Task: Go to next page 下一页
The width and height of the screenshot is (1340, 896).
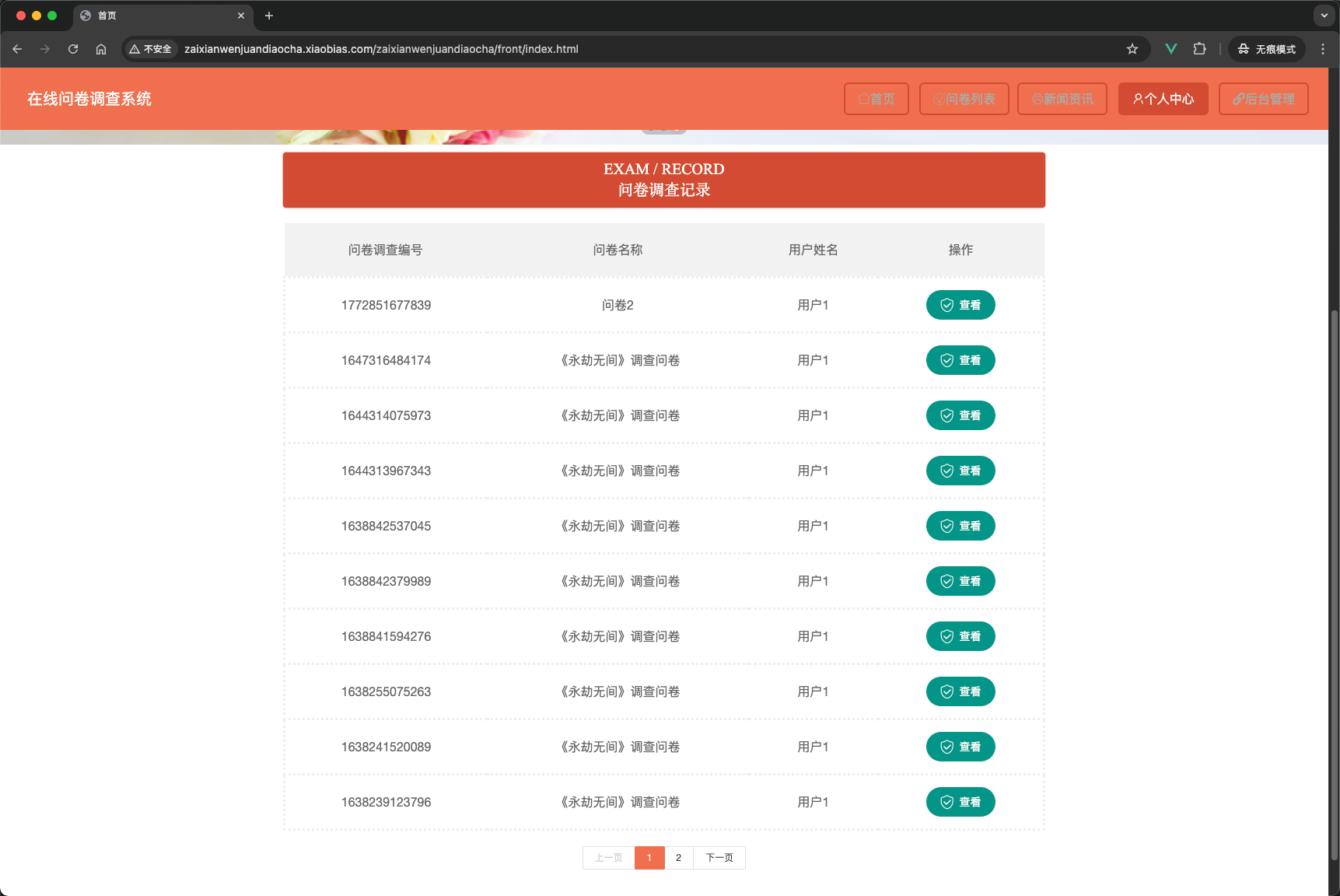Action: (719, 858)
